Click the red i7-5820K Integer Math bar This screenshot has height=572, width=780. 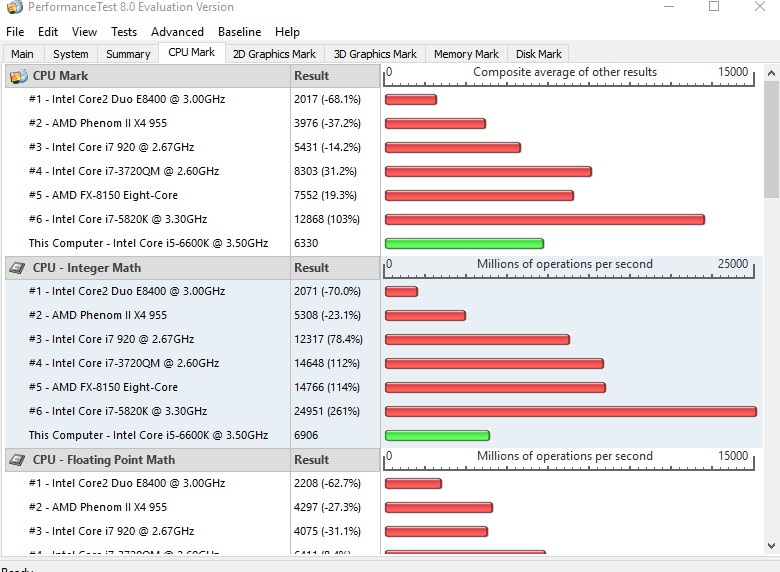coord(571,411)
